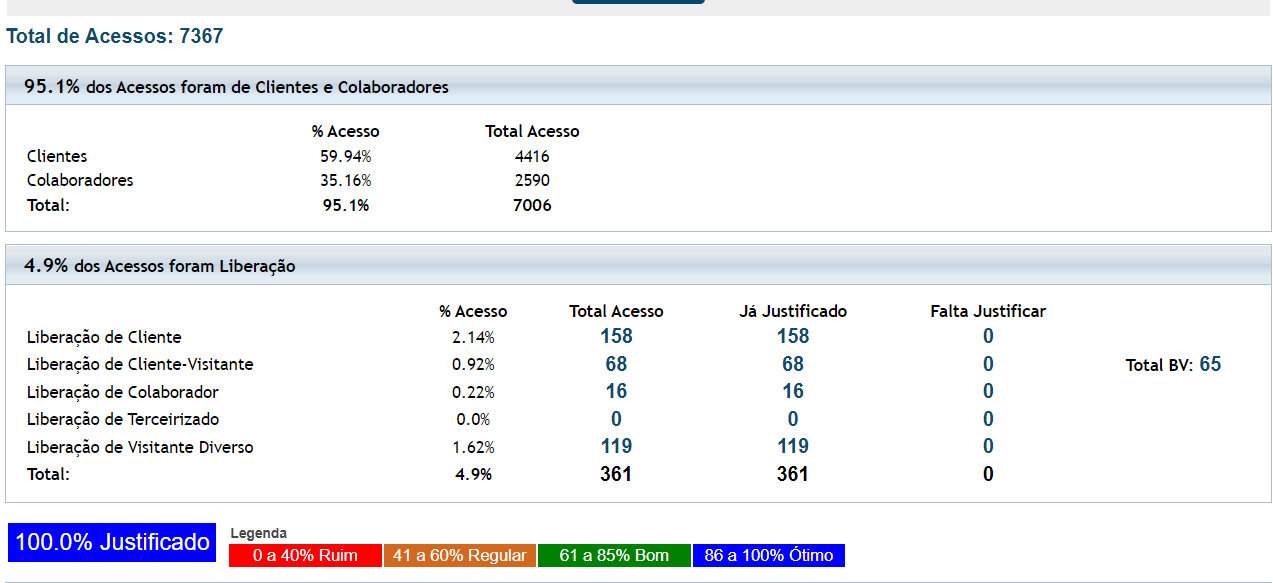This screenshot has height=583, width=1273.
Task: Collapse the "Acessos foram Liberação" panel header
Action: point(638,266)
